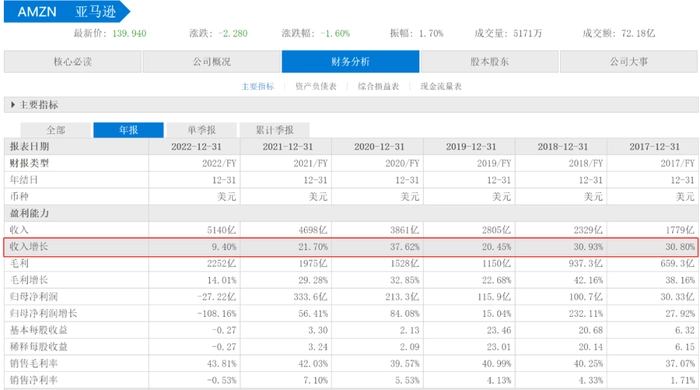700x390 pixels.
Task: Click the 归母净利润 row label
Action: point(33,297)
